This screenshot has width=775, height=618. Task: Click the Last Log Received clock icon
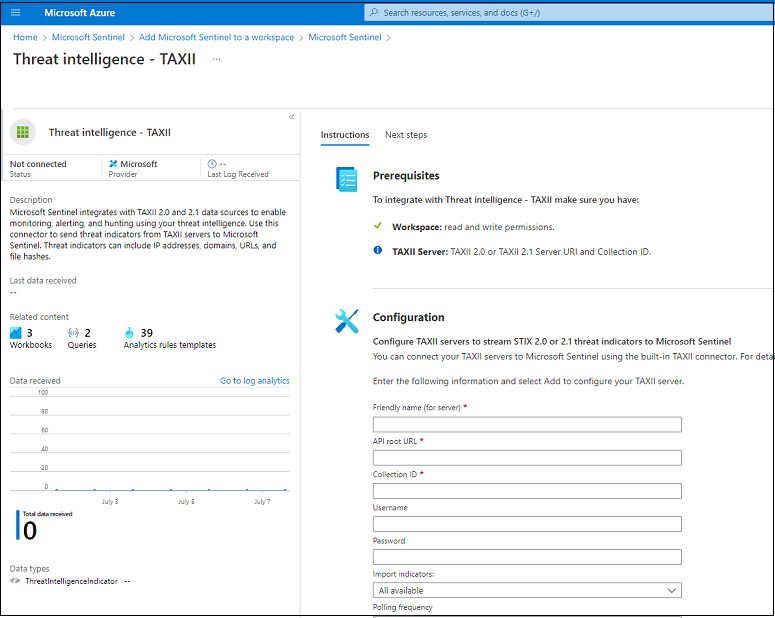[x=212, y=164]
